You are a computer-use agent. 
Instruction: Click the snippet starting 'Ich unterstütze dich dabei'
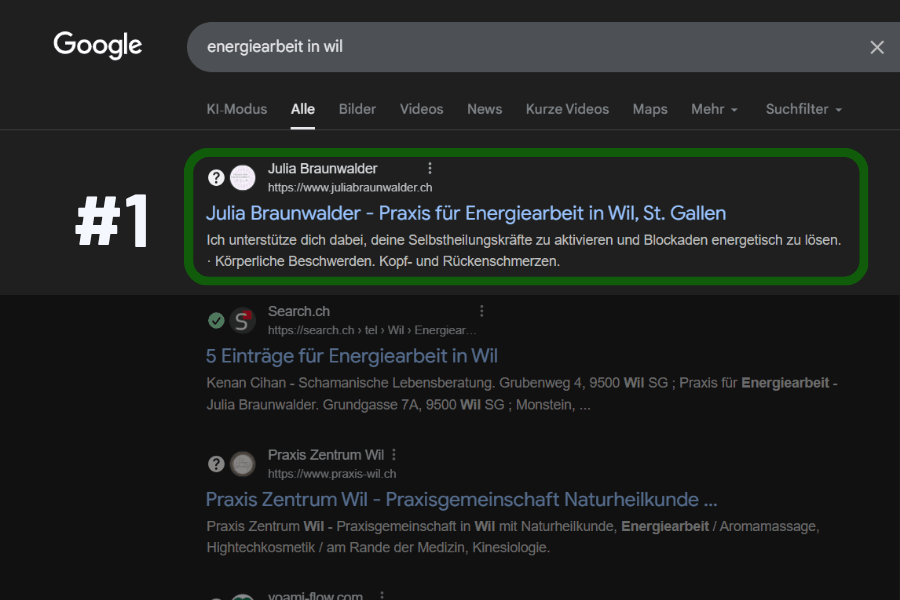523,250
